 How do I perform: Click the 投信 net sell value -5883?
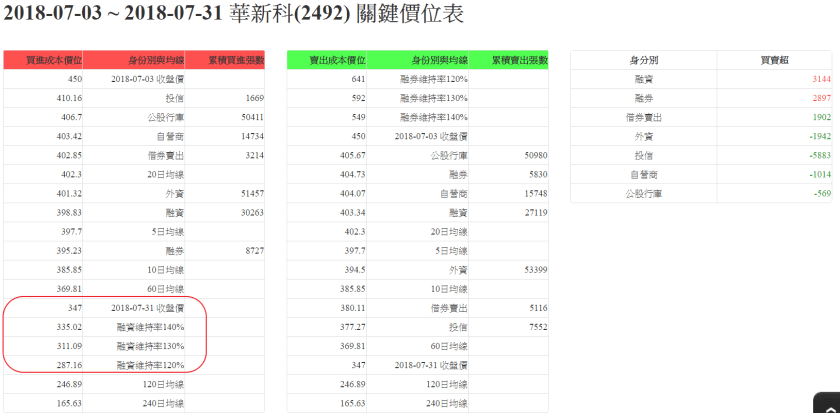click(792, 155)
